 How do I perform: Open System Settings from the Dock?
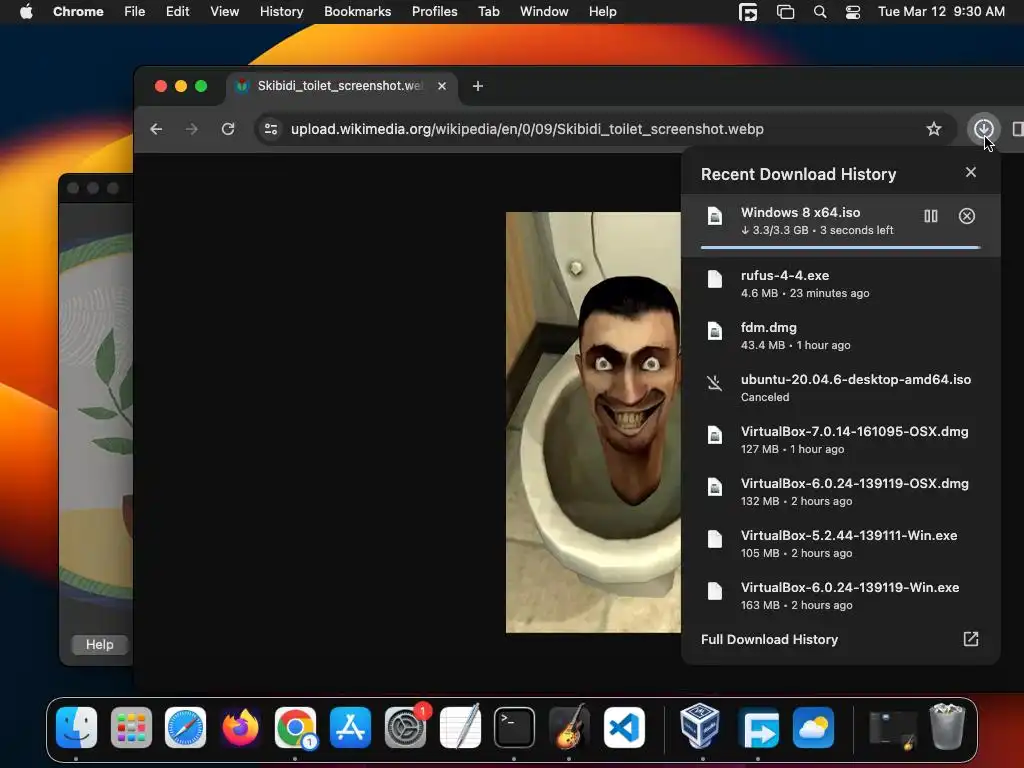(405, 727)
